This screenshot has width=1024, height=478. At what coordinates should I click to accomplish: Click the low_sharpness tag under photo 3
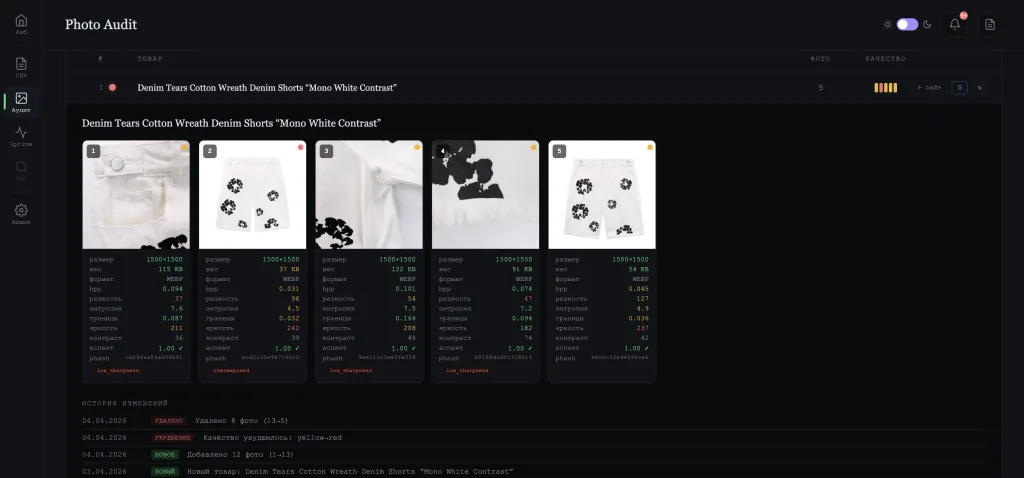(351, 370)
